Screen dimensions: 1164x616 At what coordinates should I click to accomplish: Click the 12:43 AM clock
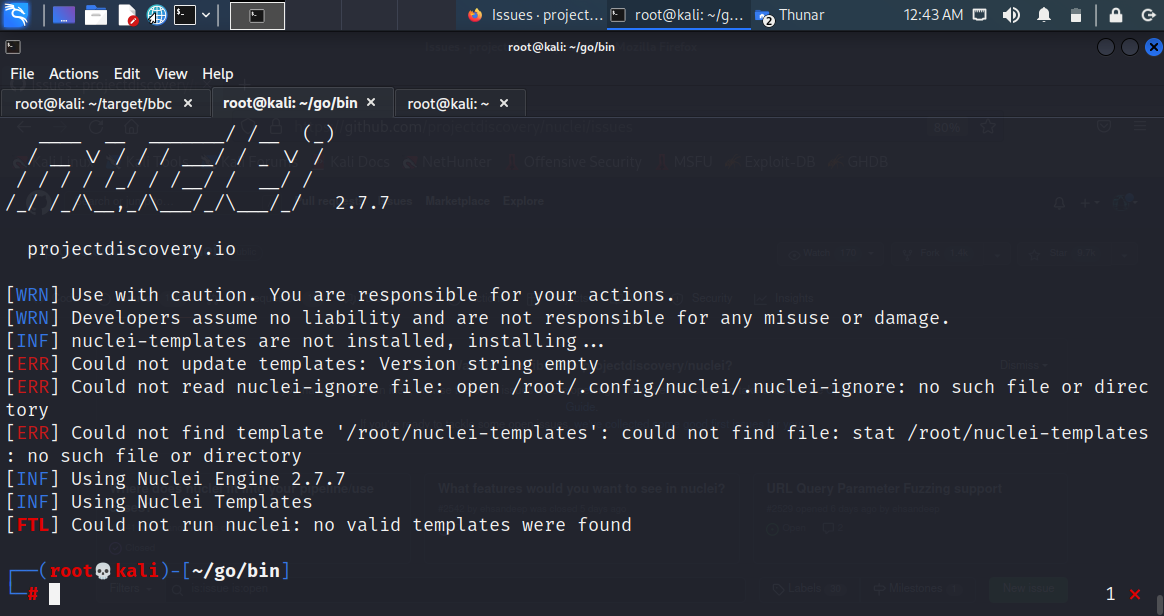point(932,15)
